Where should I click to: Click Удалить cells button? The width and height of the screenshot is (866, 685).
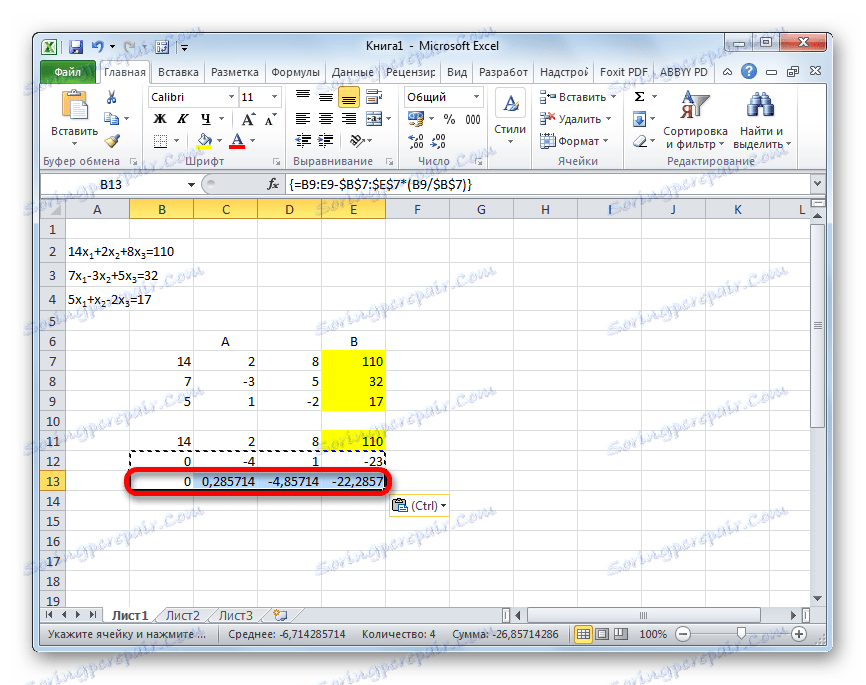[575, 119]
